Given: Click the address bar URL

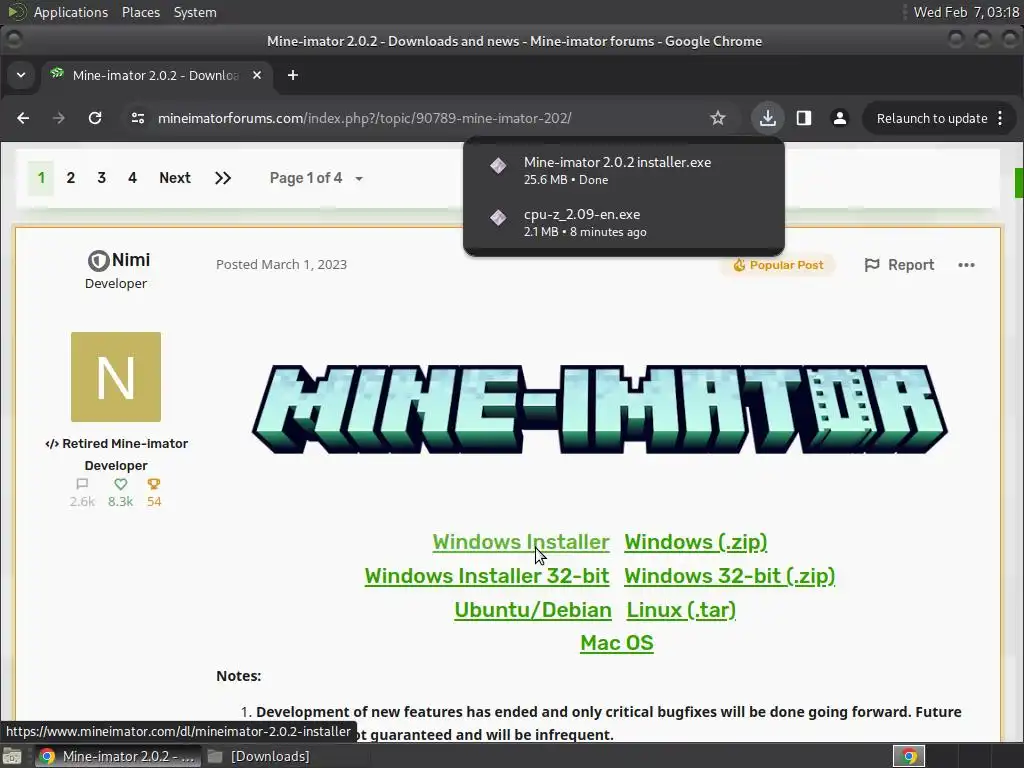Looking at the screenshot, I should (364, 118).
